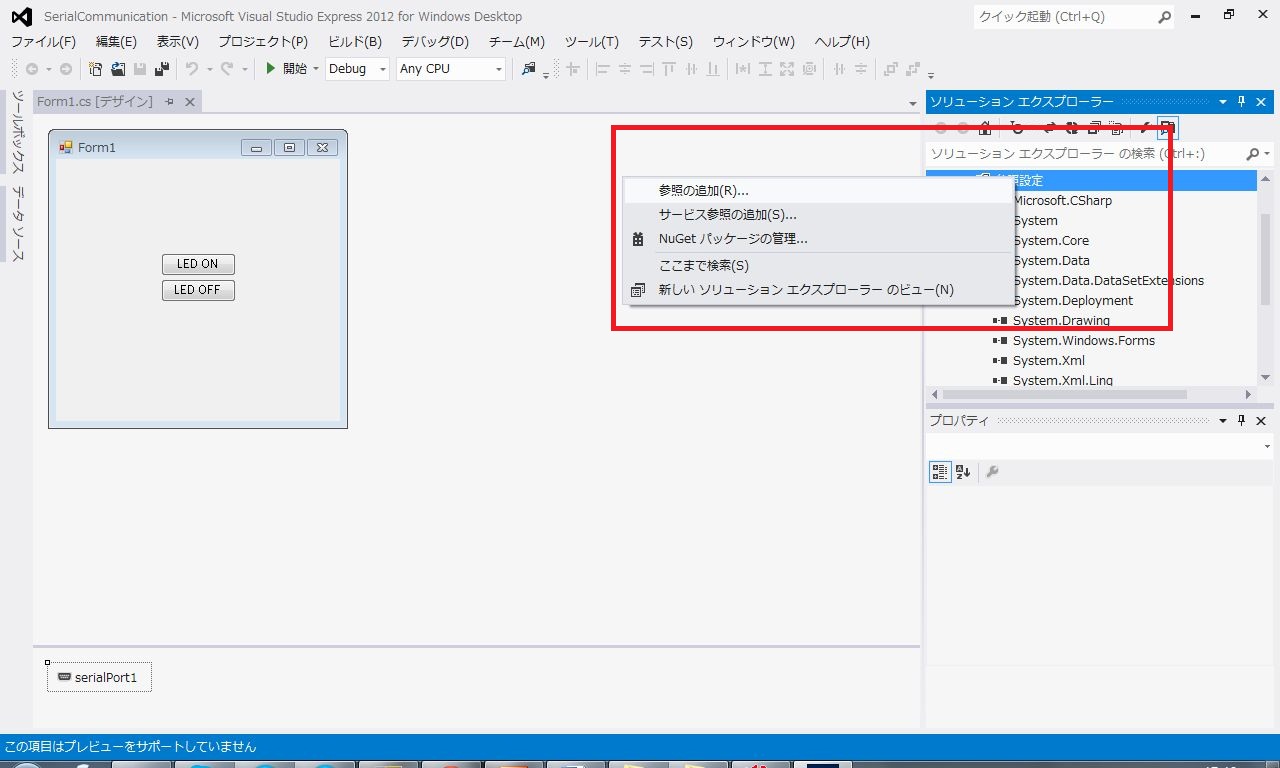Open the active documents list dropdown
Screen dimensions: 1280x768
(912, 104)
